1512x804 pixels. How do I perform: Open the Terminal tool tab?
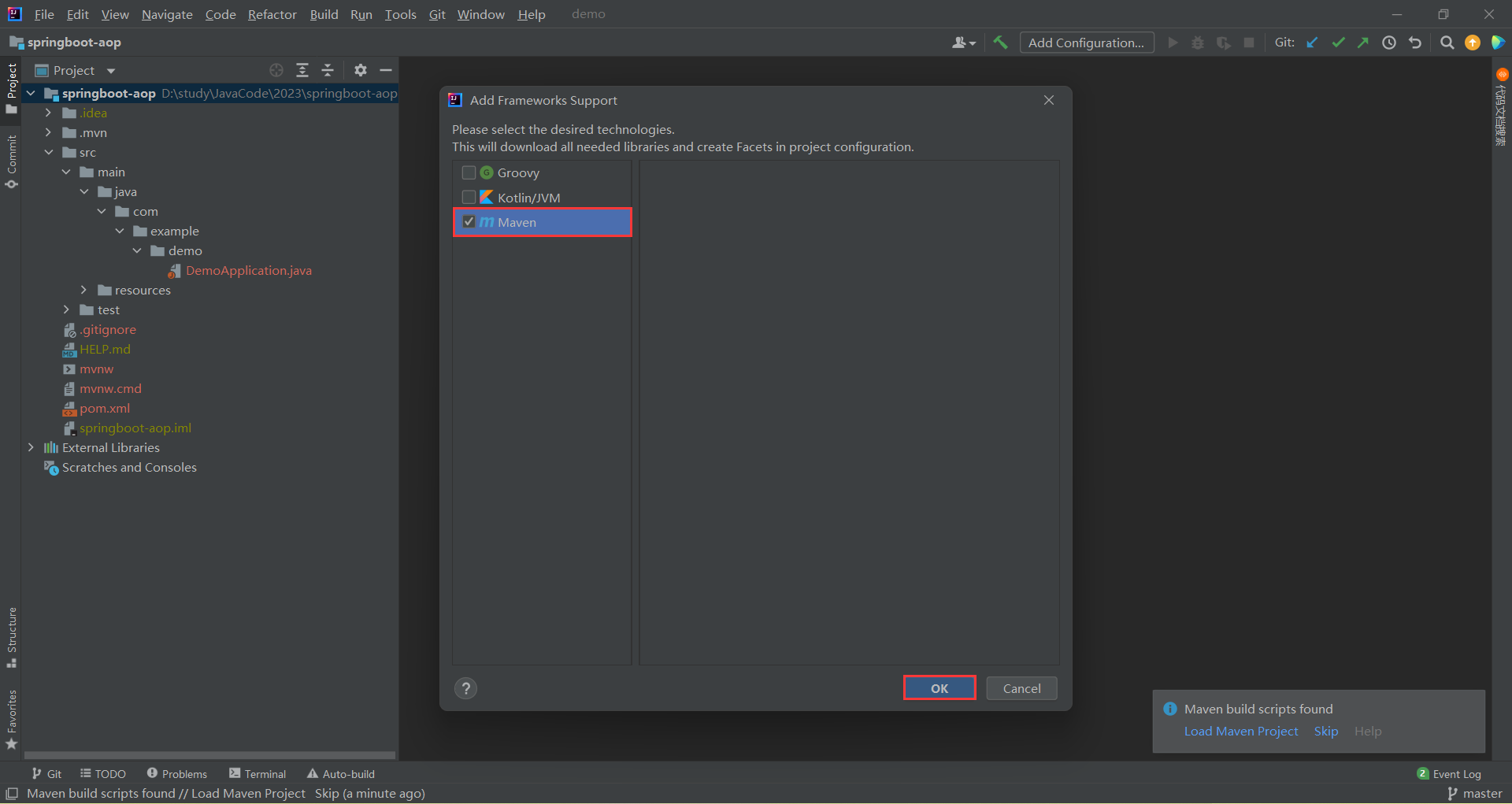258,774
